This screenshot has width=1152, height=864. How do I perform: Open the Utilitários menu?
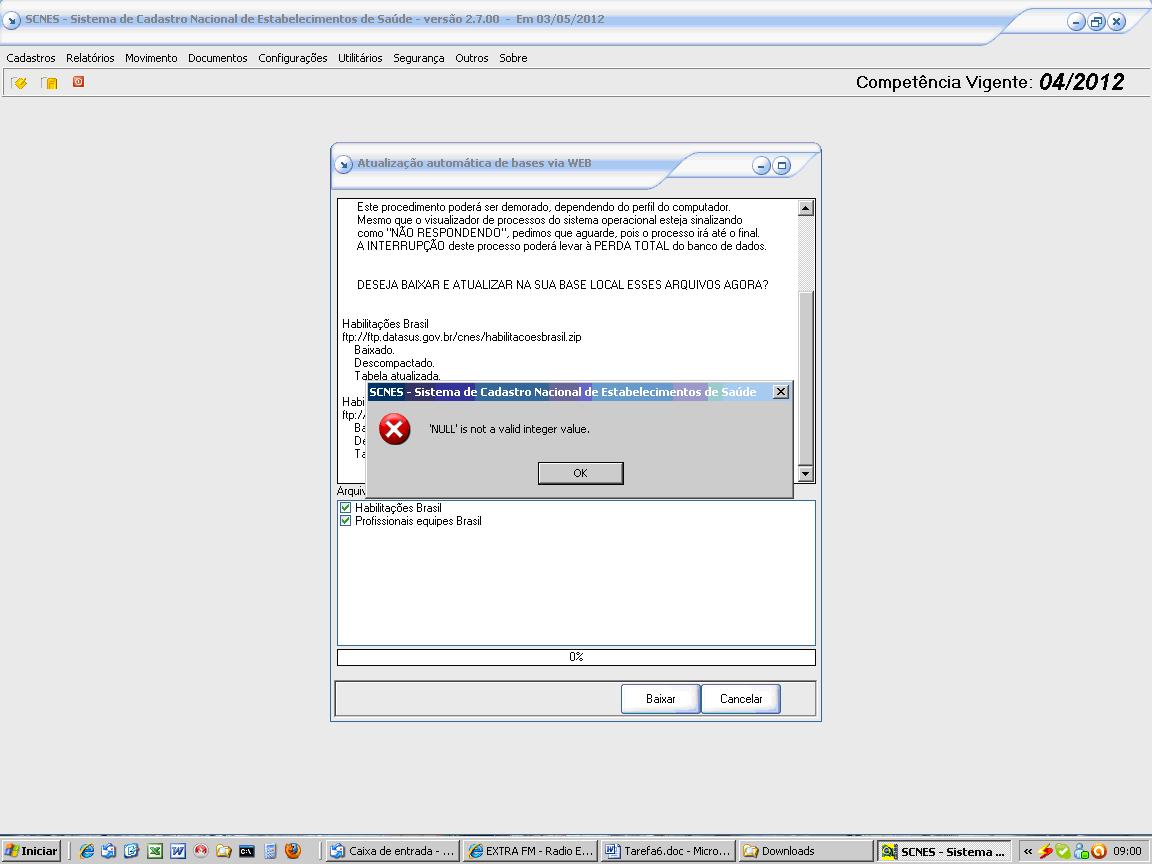(360, 58)
